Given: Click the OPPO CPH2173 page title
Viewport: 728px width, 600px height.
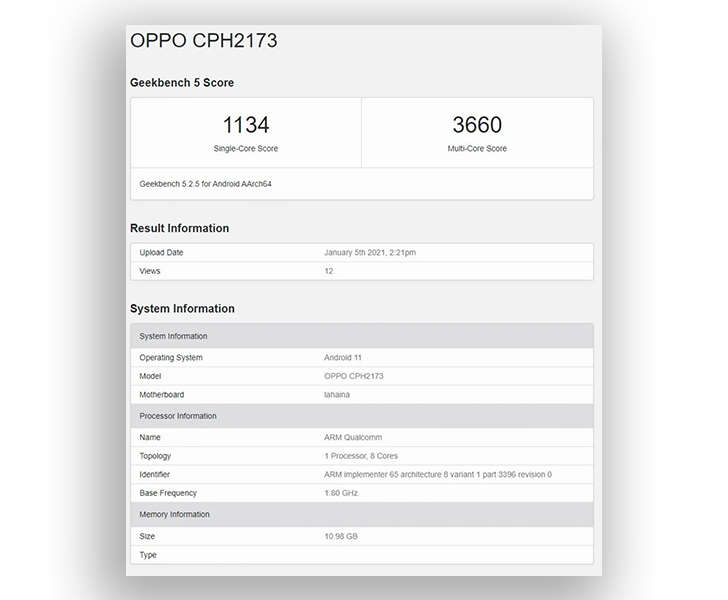Looking at the screenshot, I should pos(203,40).
